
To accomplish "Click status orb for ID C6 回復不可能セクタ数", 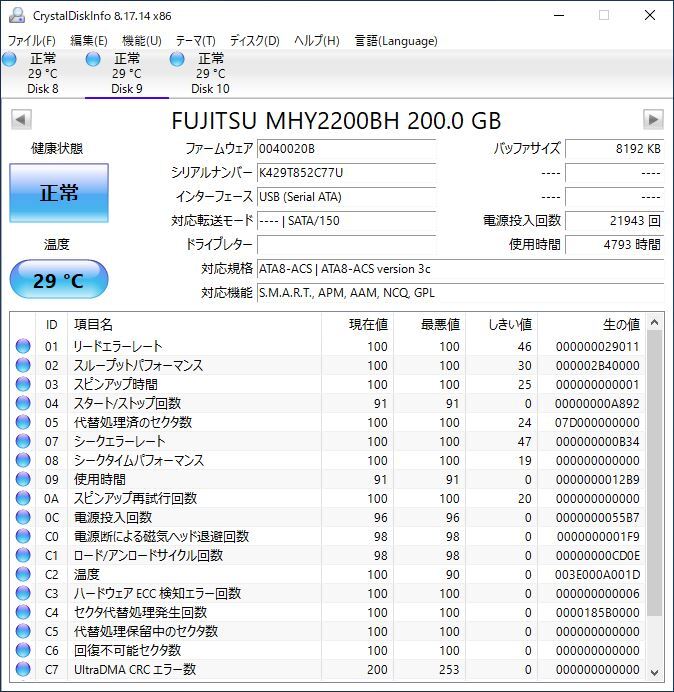I will [23, 650].
